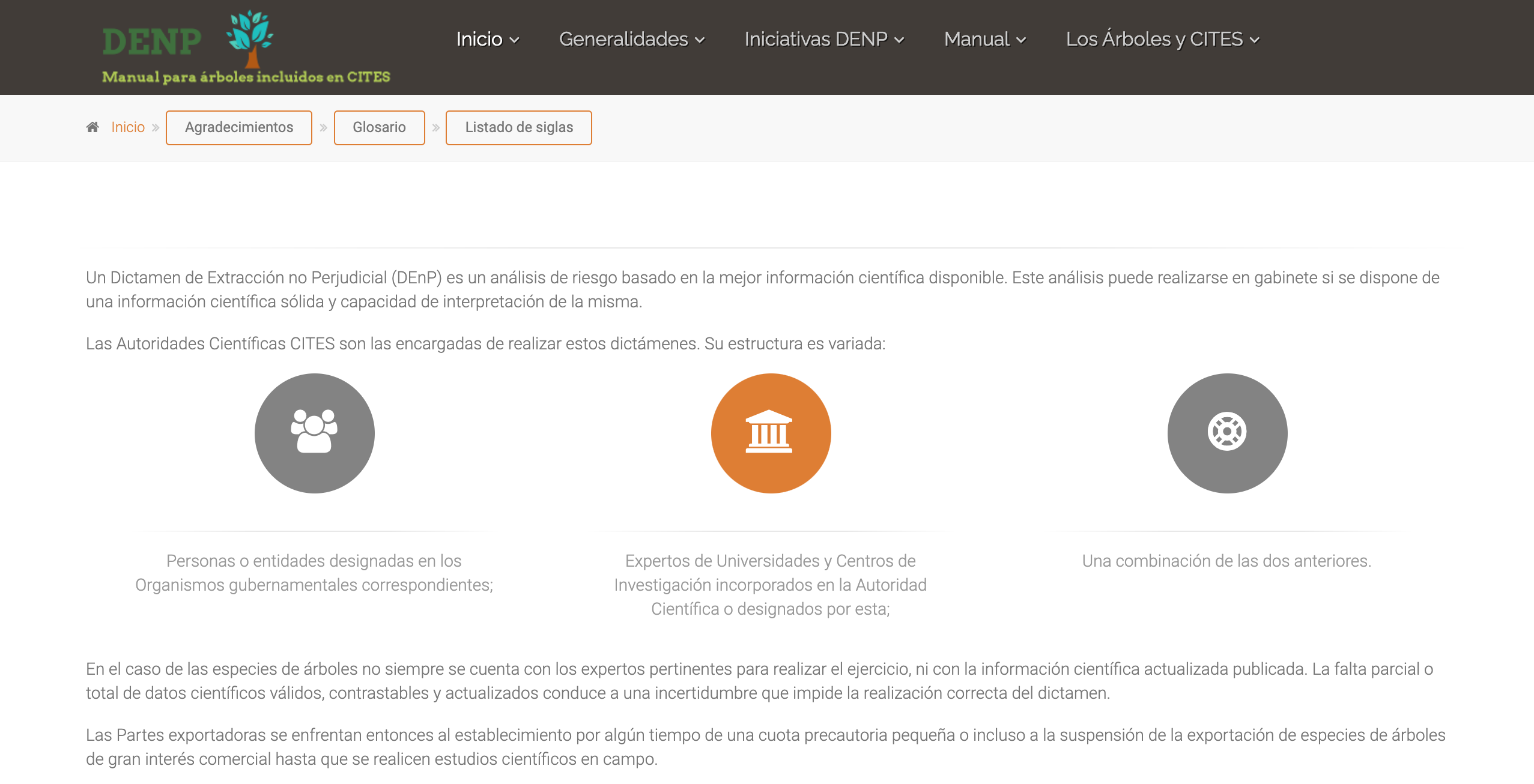Click paragraph starting 'Las Partes exportadoras se enfrentan'

tap(766, 747)
